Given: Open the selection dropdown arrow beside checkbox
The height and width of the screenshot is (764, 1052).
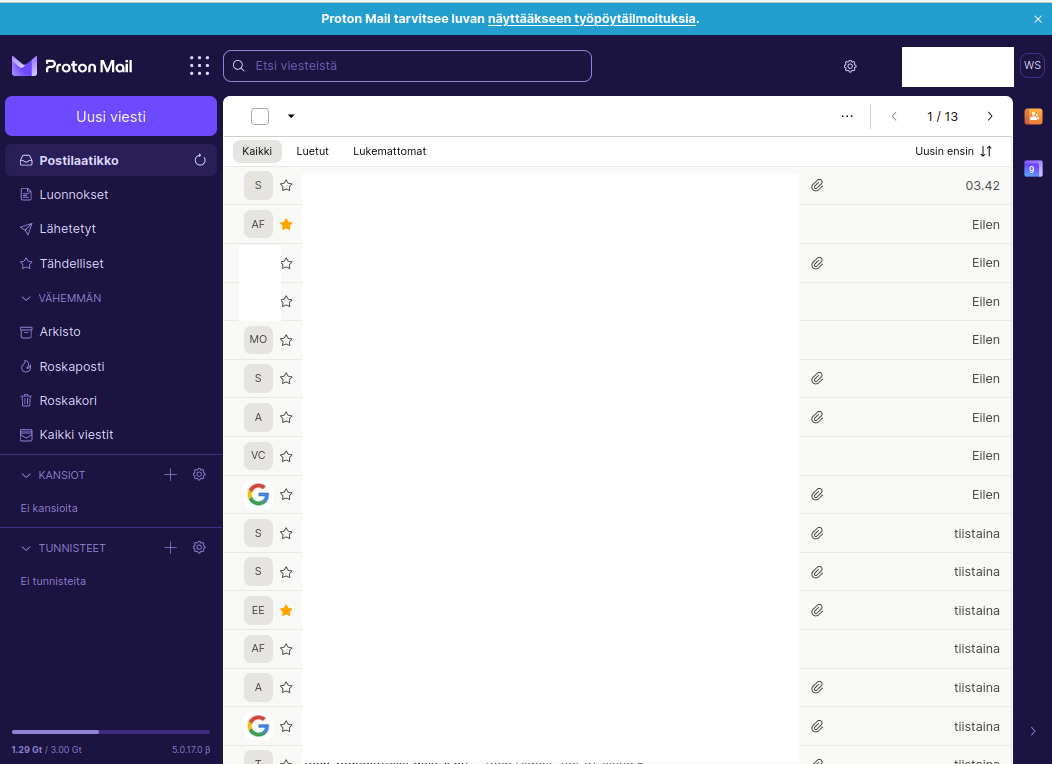Looking at the screenshot, I should [291, 116].
